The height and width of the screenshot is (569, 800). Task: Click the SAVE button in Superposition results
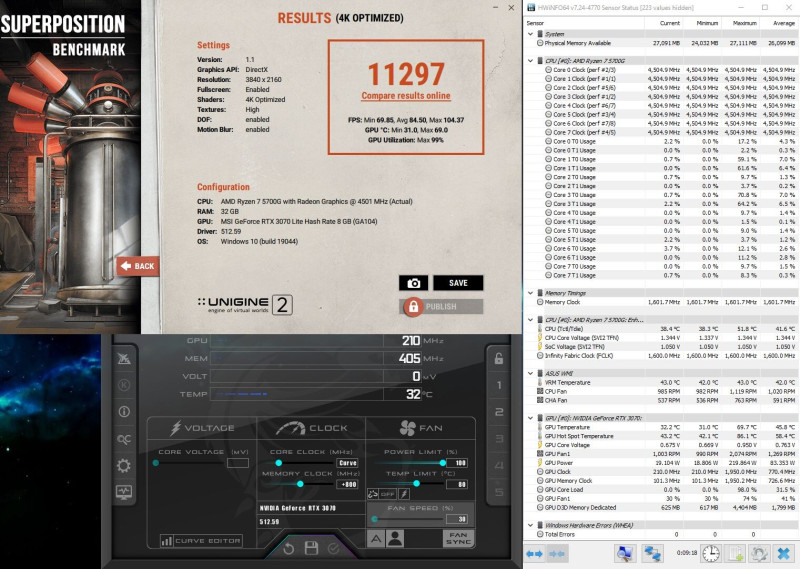[x=458, y=283]
